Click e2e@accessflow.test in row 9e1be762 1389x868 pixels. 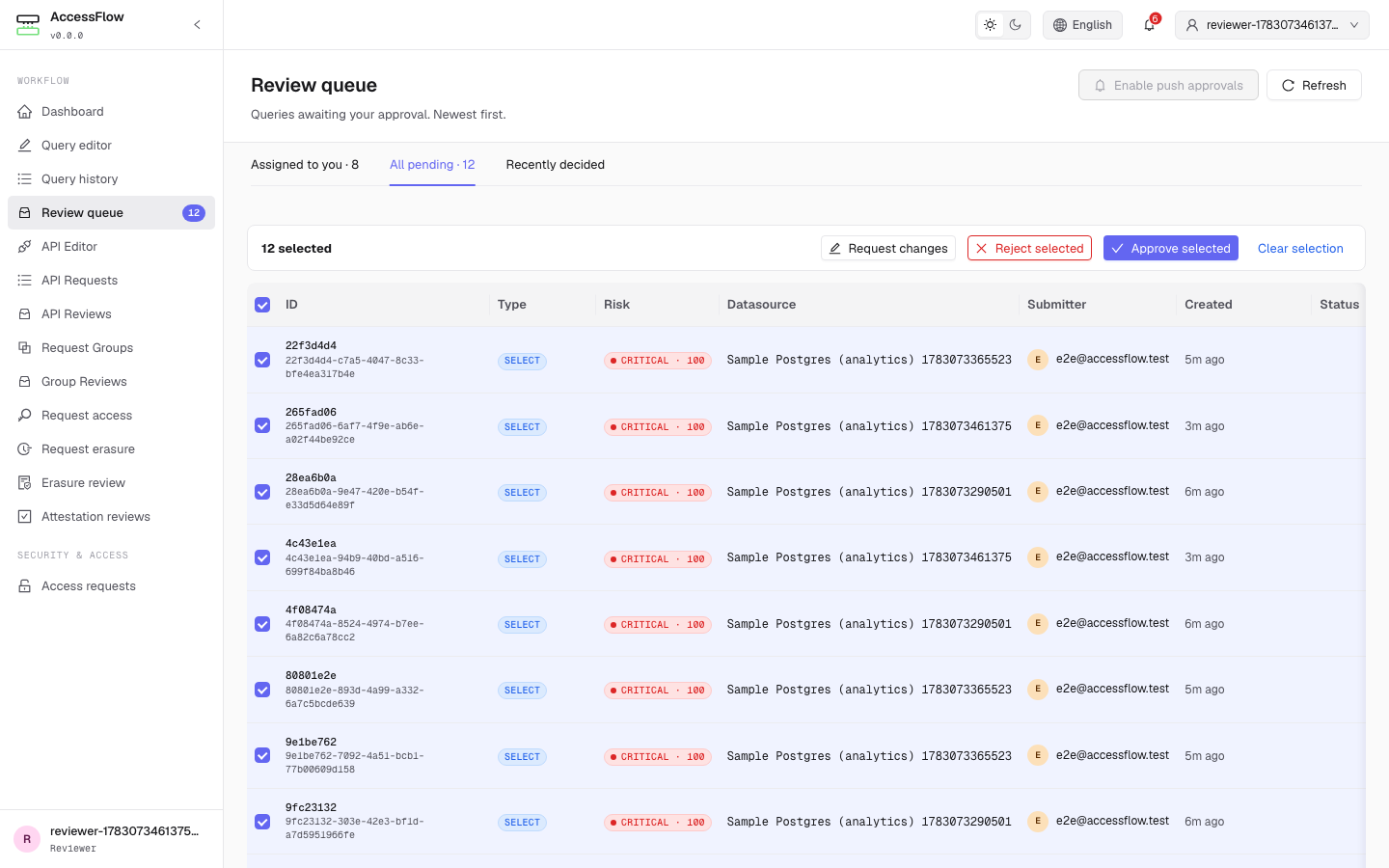tap(1112, 755)
